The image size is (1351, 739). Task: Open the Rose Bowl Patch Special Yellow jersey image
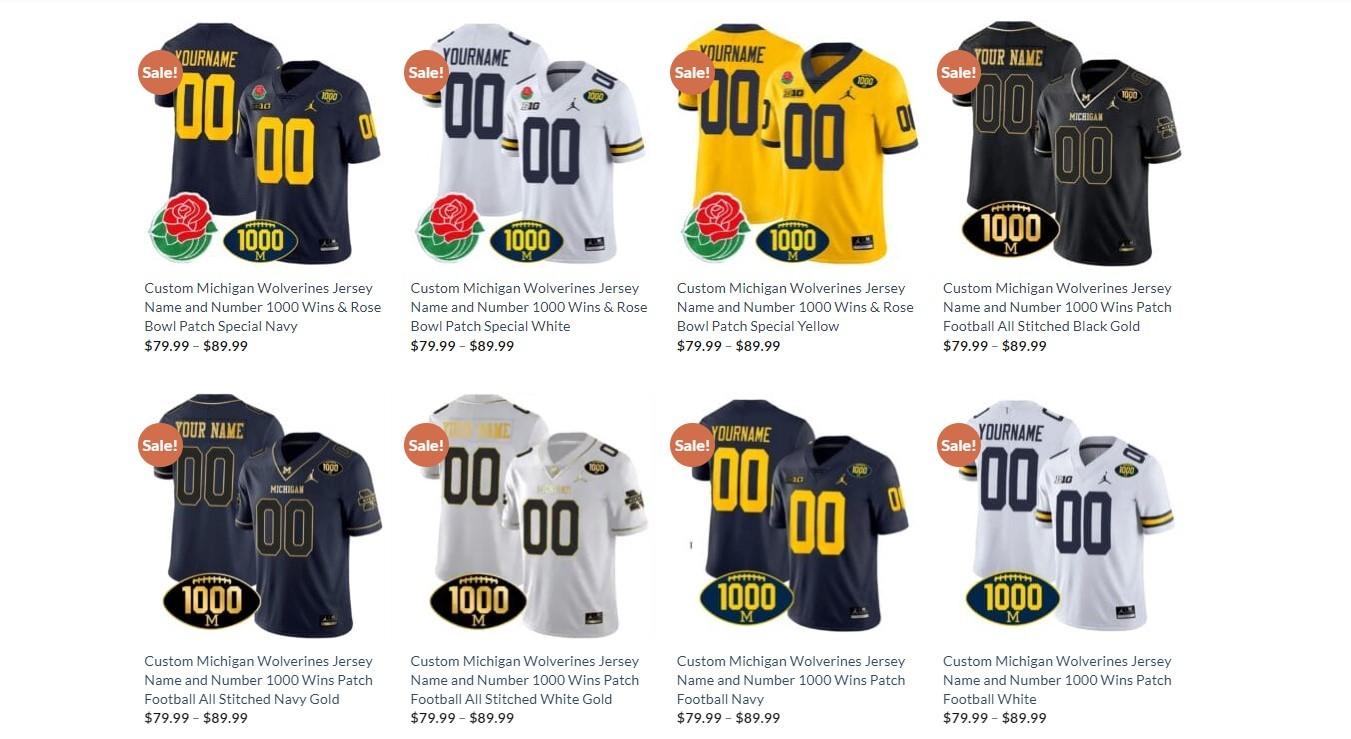click(797, 144)
